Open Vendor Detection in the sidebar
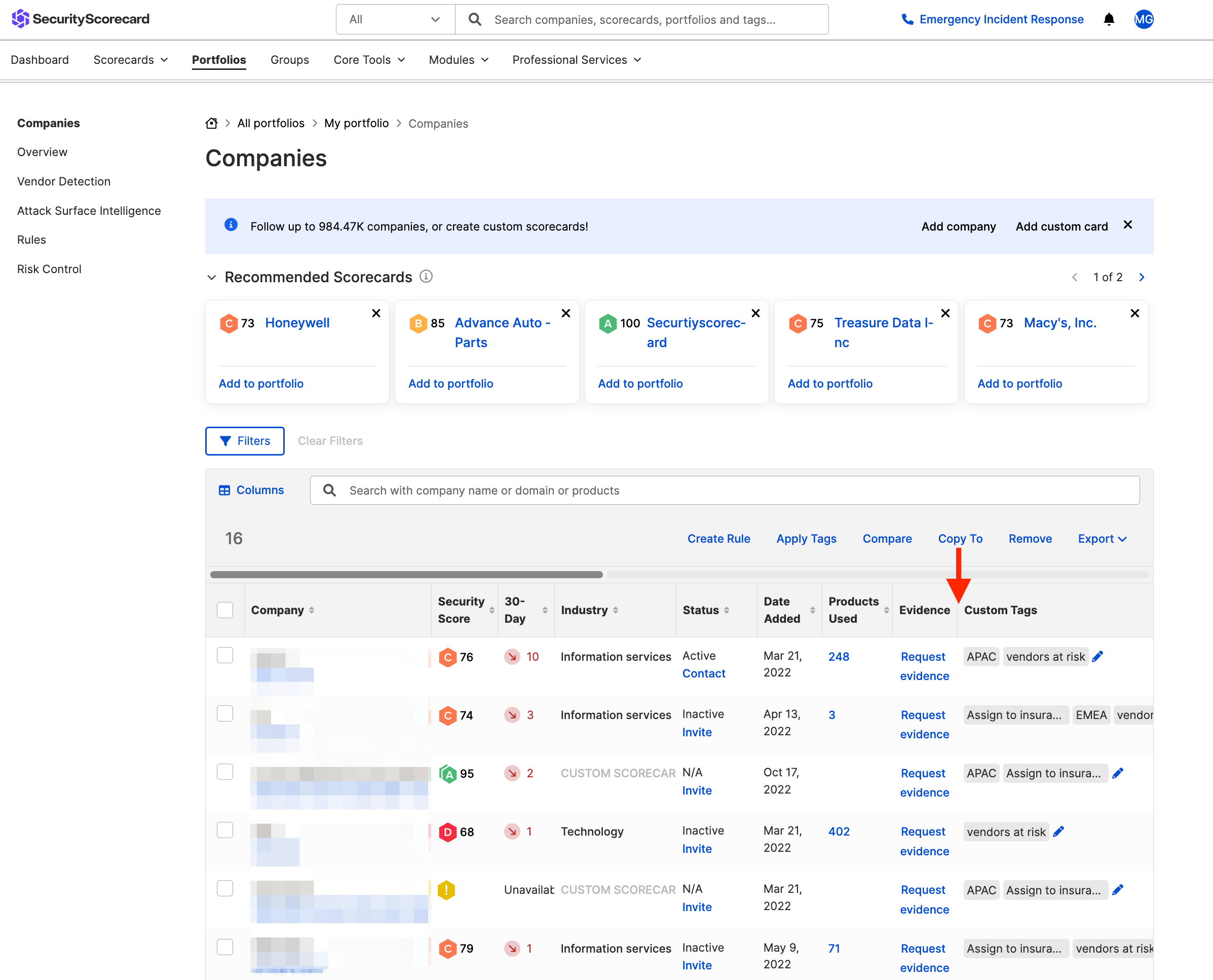Screen dimensions: 1213x980 pyautogui.click(x=64, y=181)
